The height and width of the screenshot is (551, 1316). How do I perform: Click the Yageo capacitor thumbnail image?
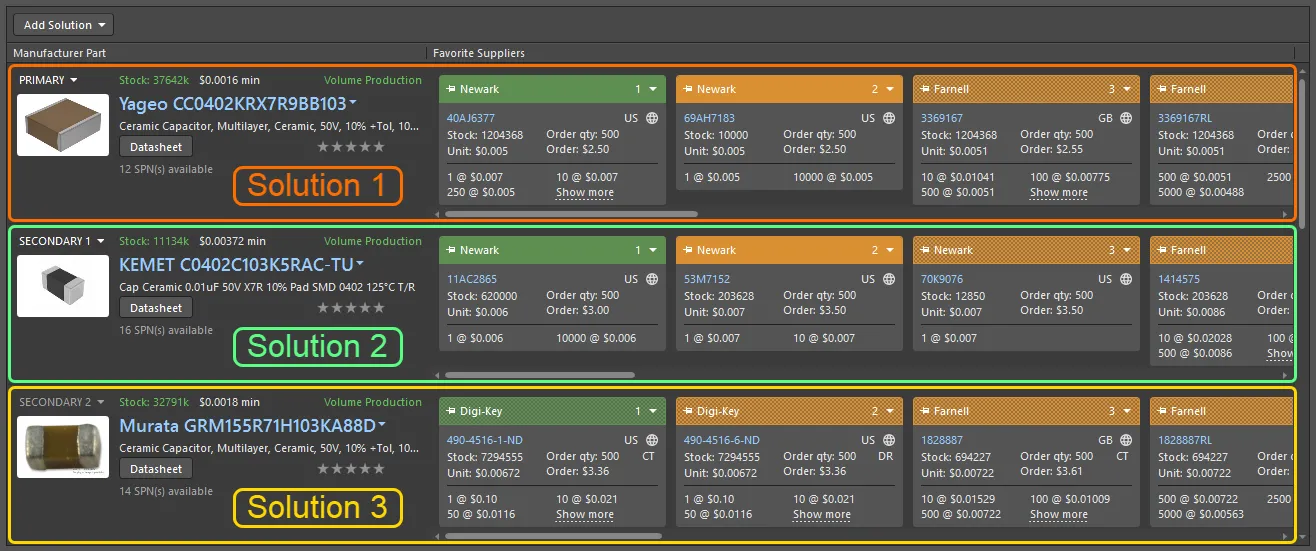(63, 125)
